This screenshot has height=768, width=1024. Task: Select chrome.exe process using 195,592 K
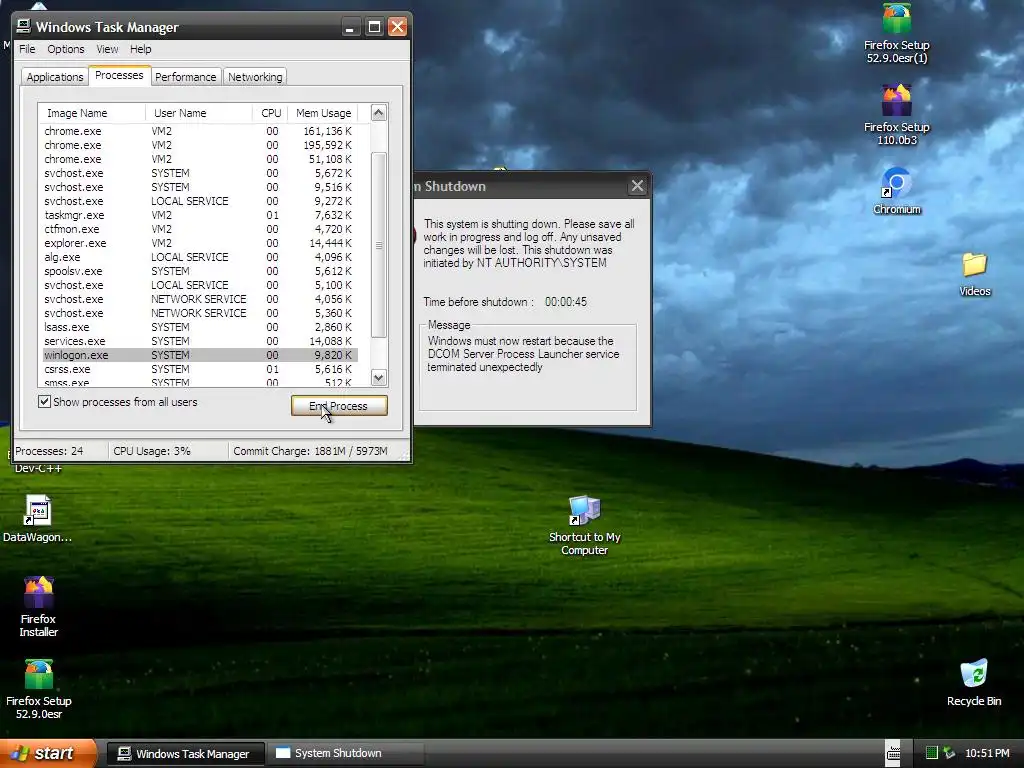199,145
